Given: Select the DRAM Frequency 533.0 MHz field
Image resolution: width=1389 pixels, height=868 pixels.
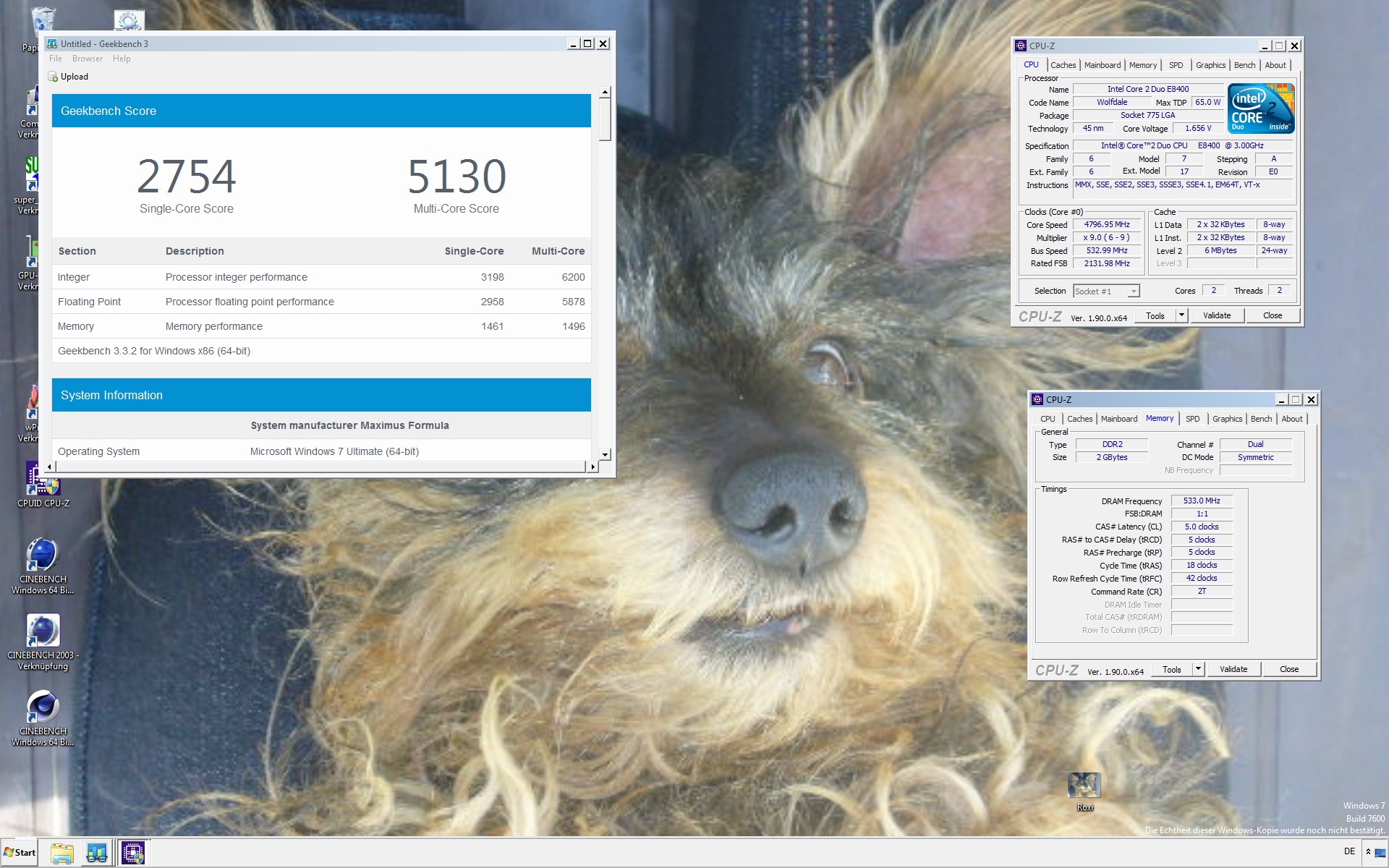Looking at the screenshot, I should tap(1202, 501).
